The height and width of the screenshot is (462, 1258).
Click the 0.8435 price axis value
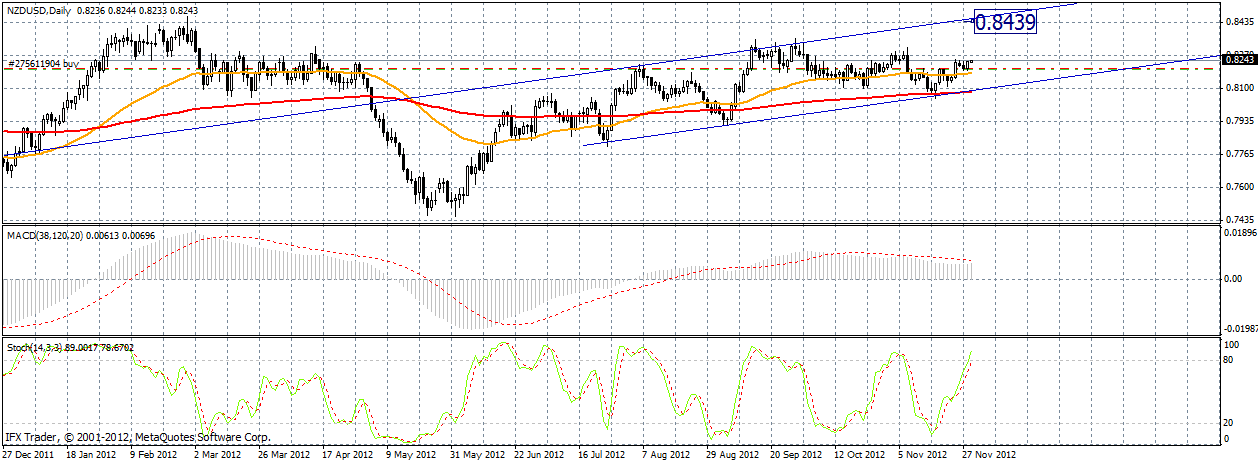click(1239, 21)
